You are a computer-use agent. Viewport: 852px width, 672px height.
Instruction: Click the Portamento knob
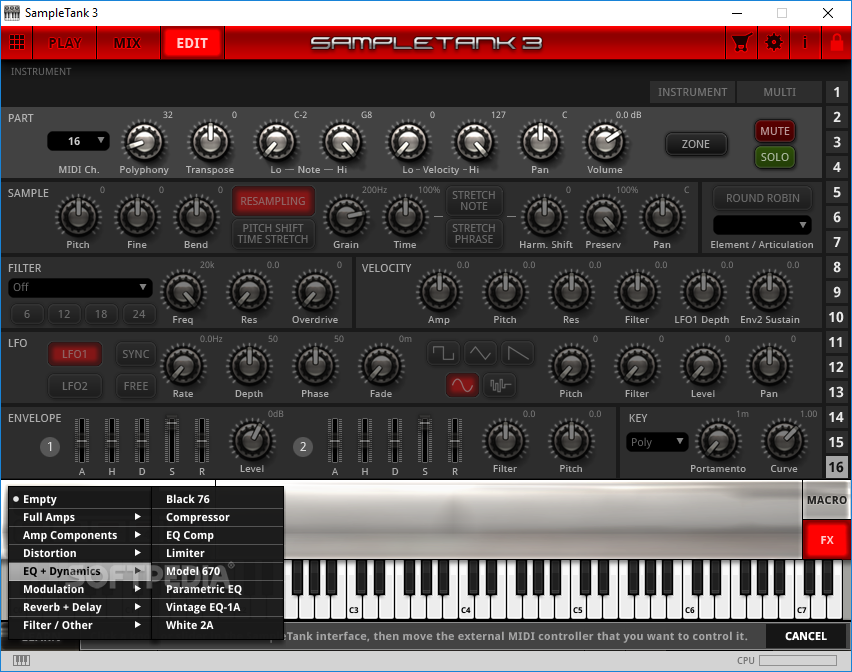718,441
